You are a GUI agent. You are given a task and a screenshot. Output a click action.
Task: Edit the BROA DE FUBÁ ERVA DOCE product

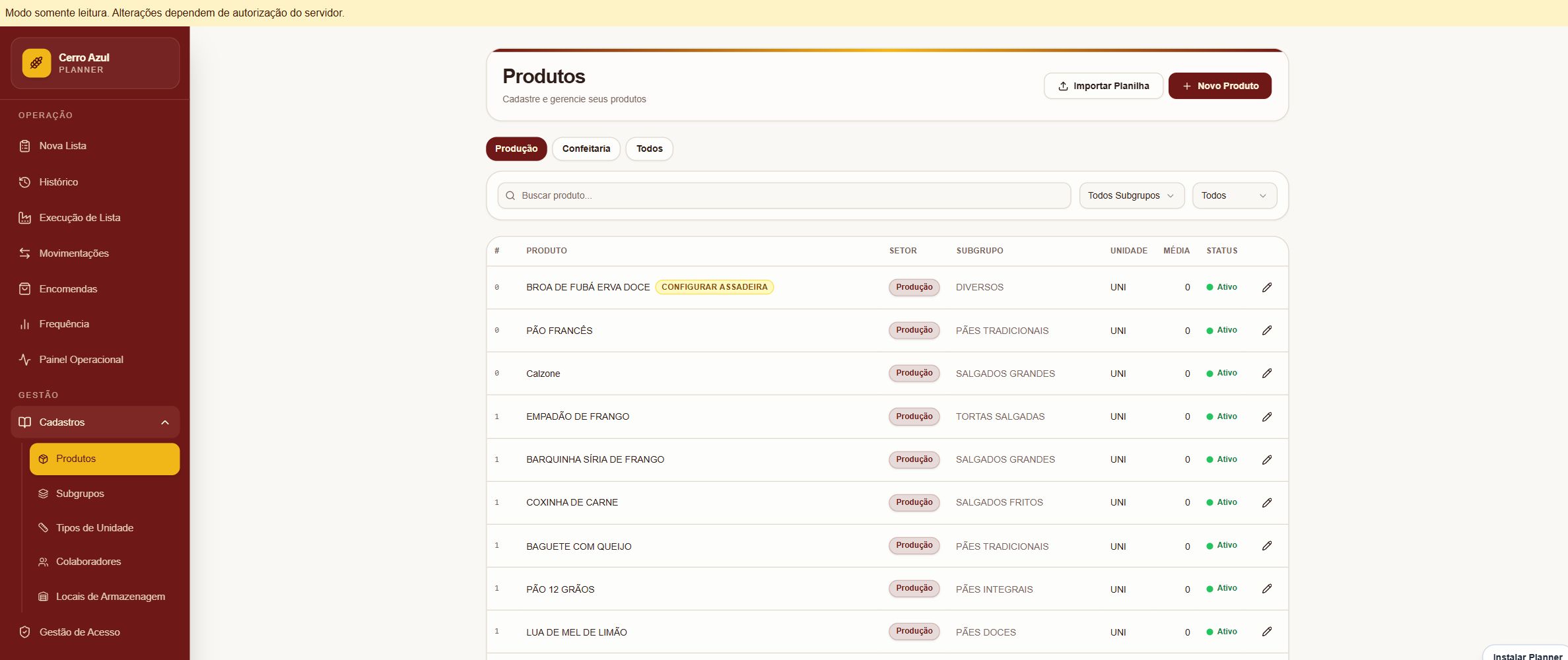coord(1266,287)
